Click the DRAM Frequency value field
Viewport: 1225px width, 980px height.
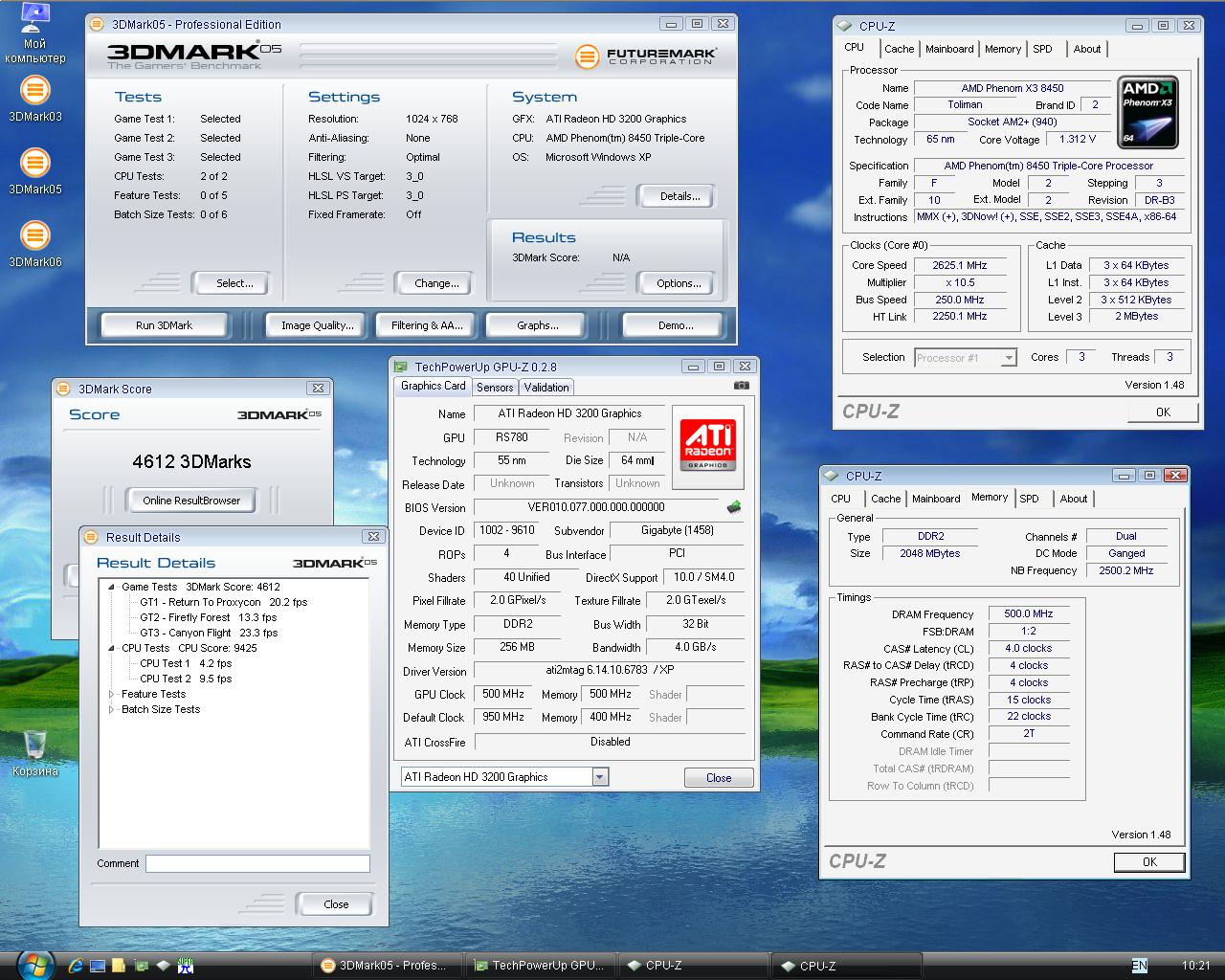[x=1029, y=614]
